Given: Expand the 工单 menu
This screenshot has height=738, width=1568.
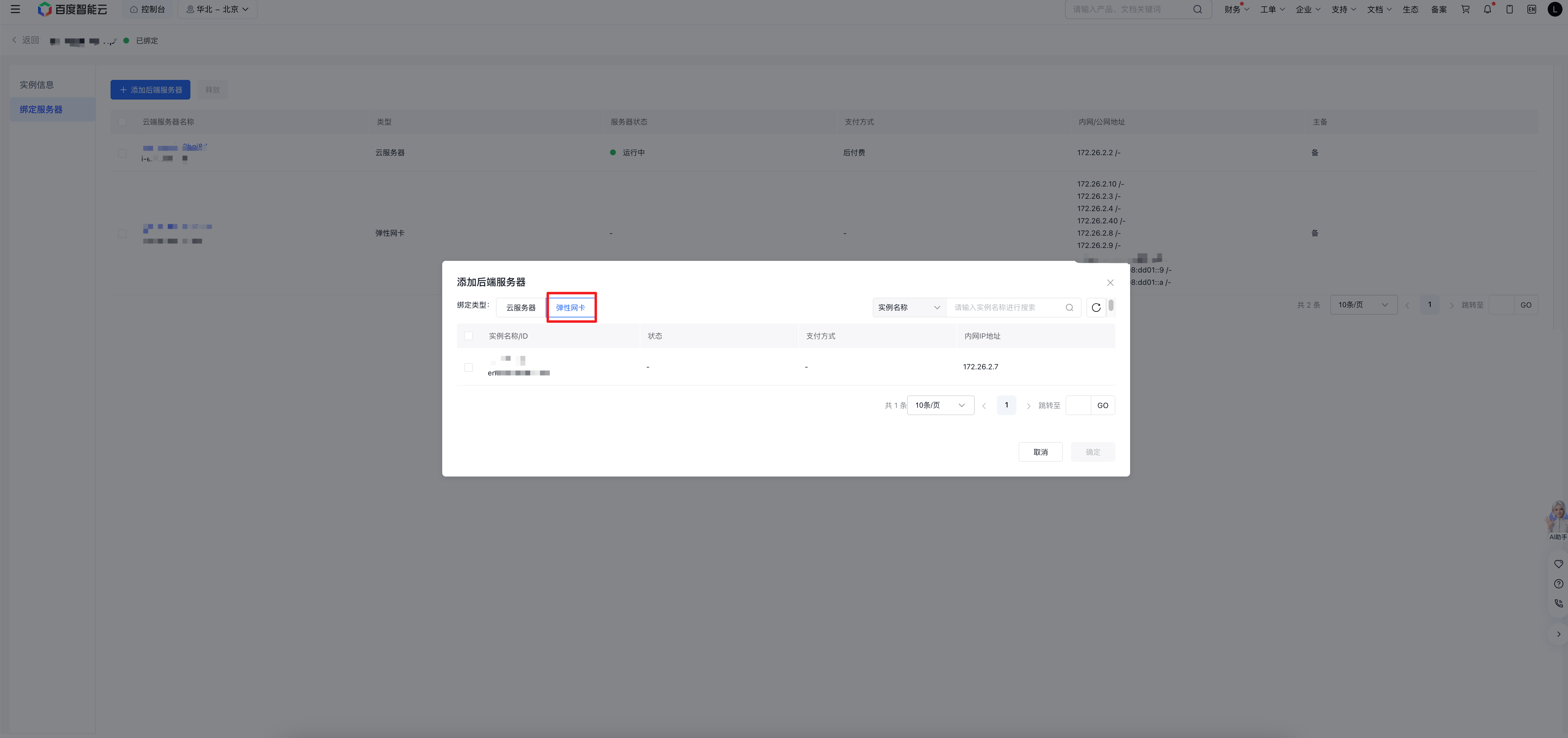Looking at the screenshot, I should point(1272,9).
